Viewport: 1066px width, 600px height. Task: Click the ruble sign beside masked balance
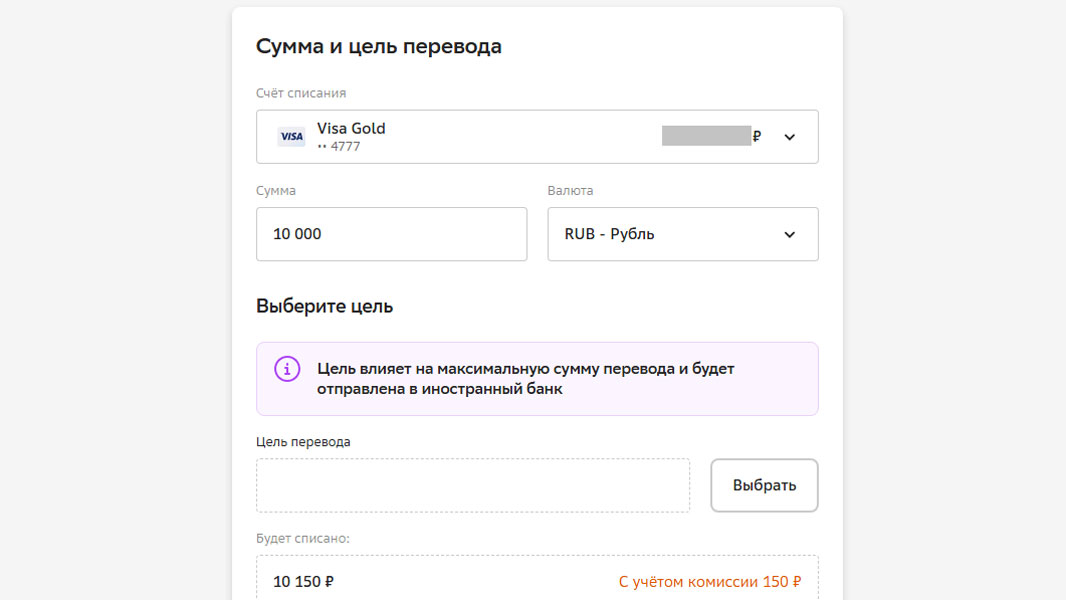click(757, 136)
